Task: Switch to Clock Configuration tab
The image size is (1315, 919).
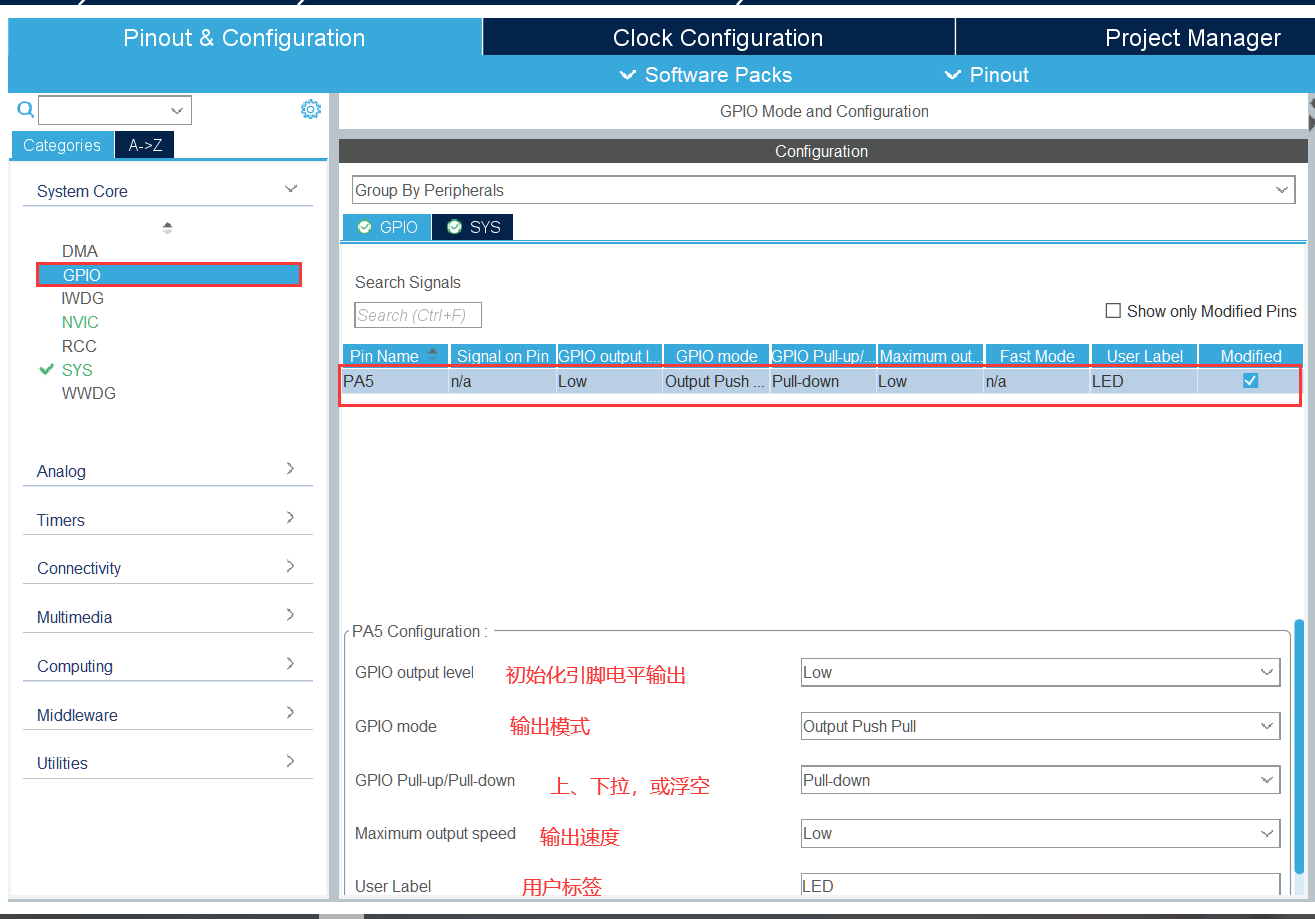Action: coord(718,38)
